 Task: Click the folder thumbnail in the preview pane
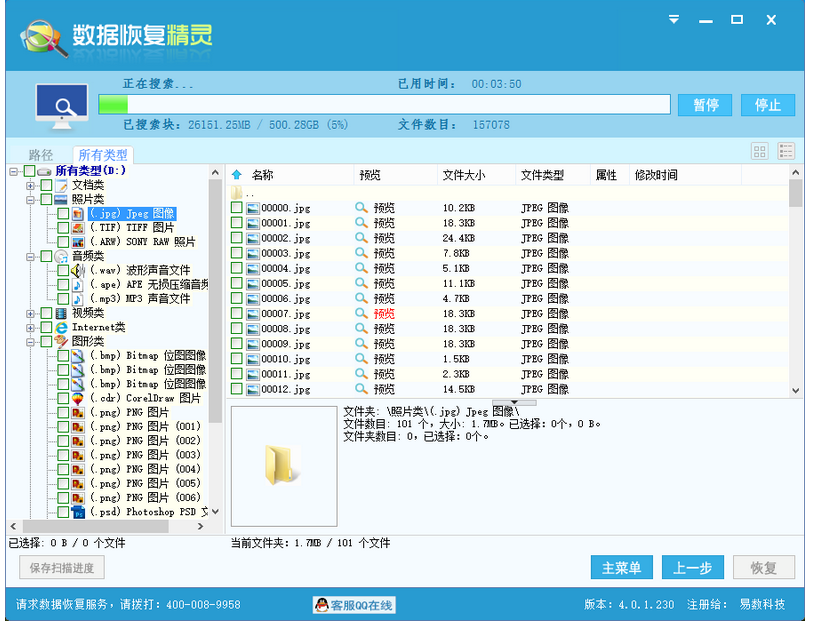click(x=283, y=462)
